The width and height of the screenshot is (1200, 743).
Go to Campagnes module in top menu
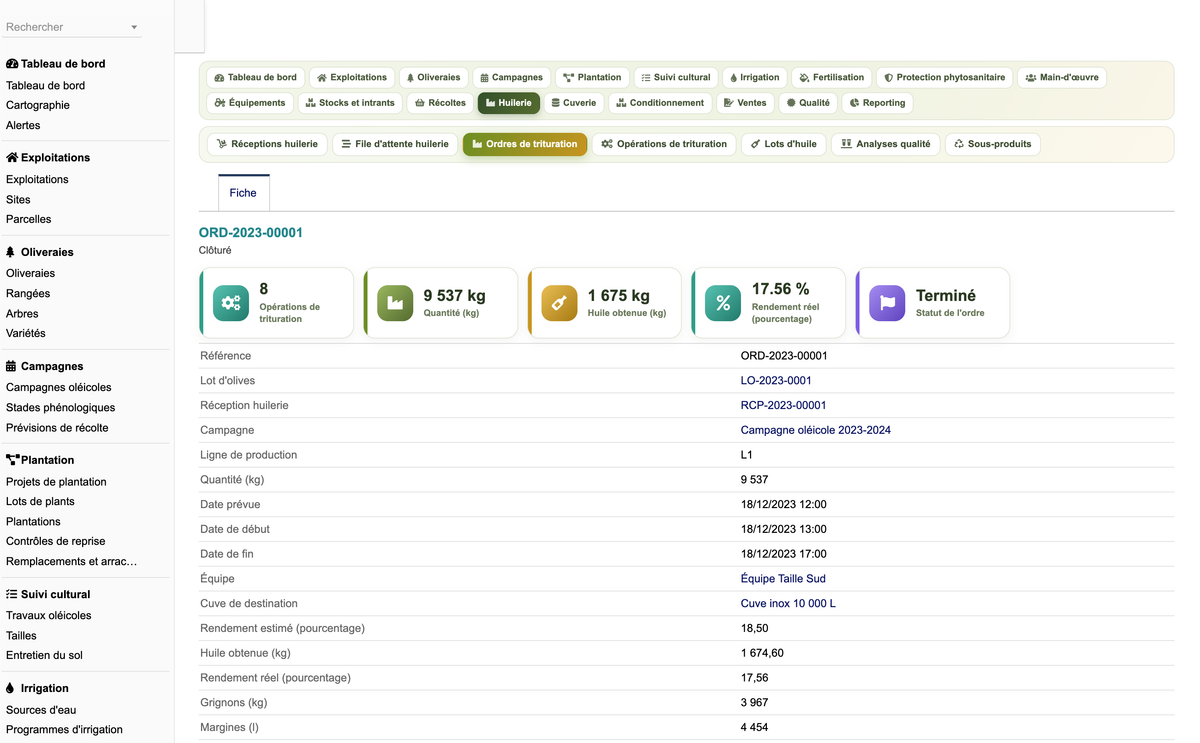[511, 77]
